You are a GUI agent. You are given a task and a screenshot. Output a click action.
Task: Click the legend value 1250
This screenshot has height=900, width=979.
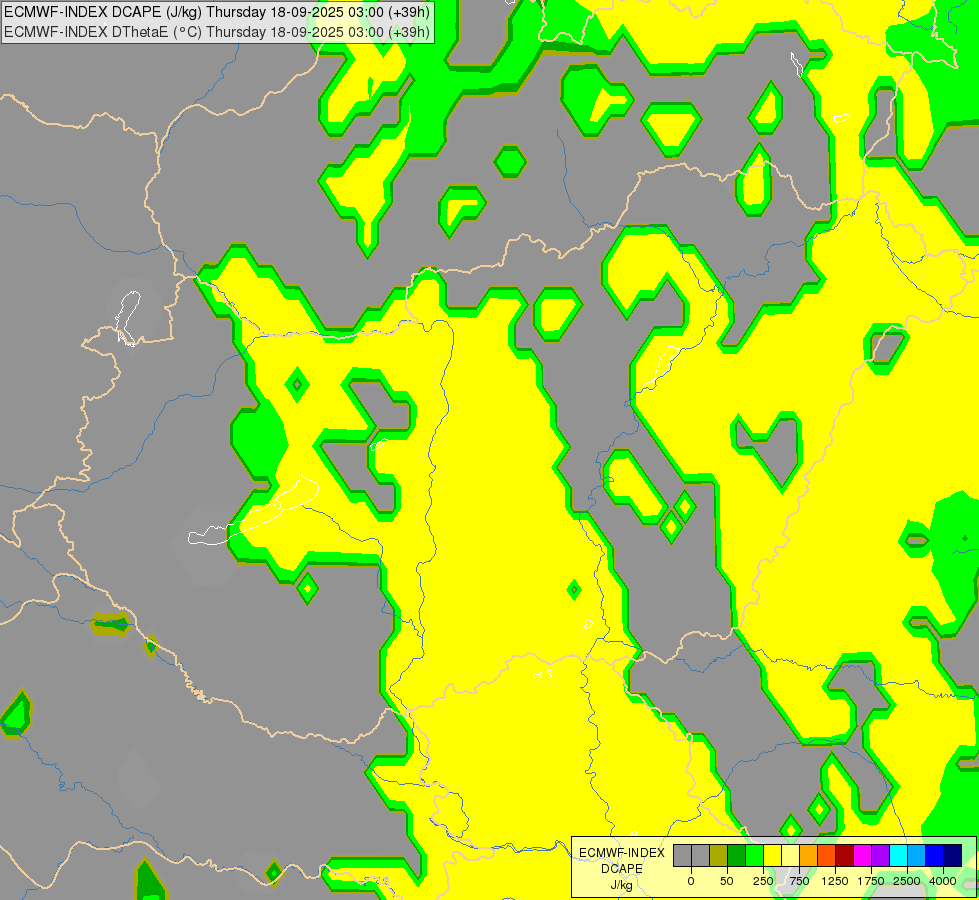click(x=835, y=881)
